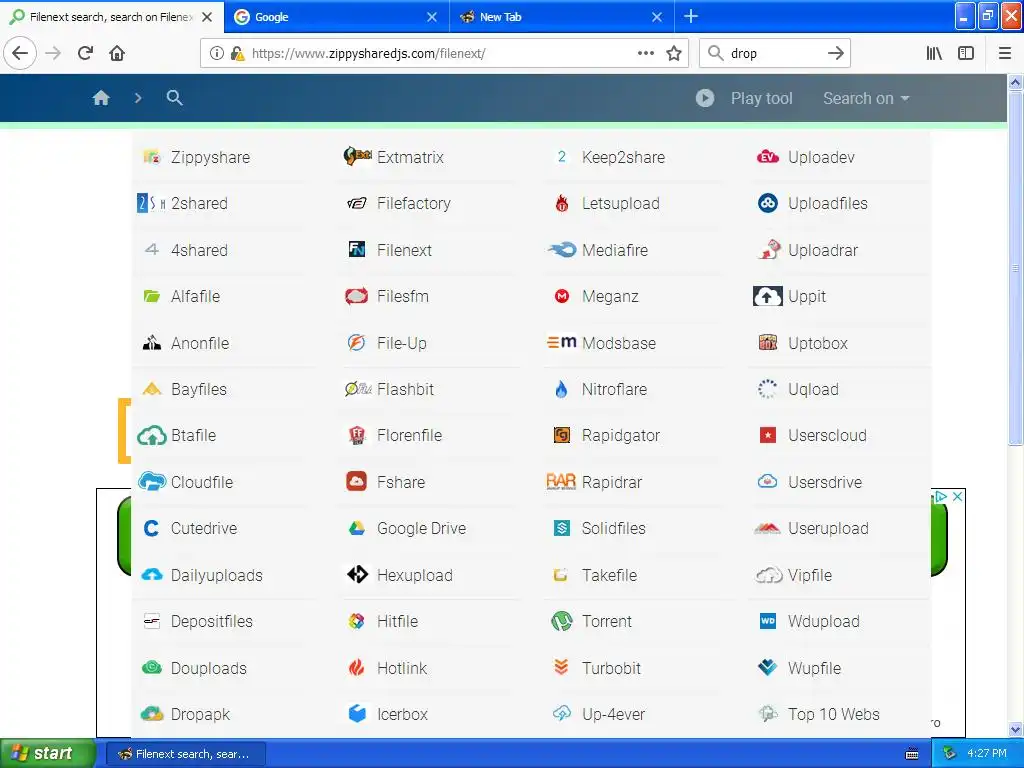Click the Userscloud red star icon
The height and width of the screenshot is (768, 1024).
pyautogui.click(x=767, y=436)
